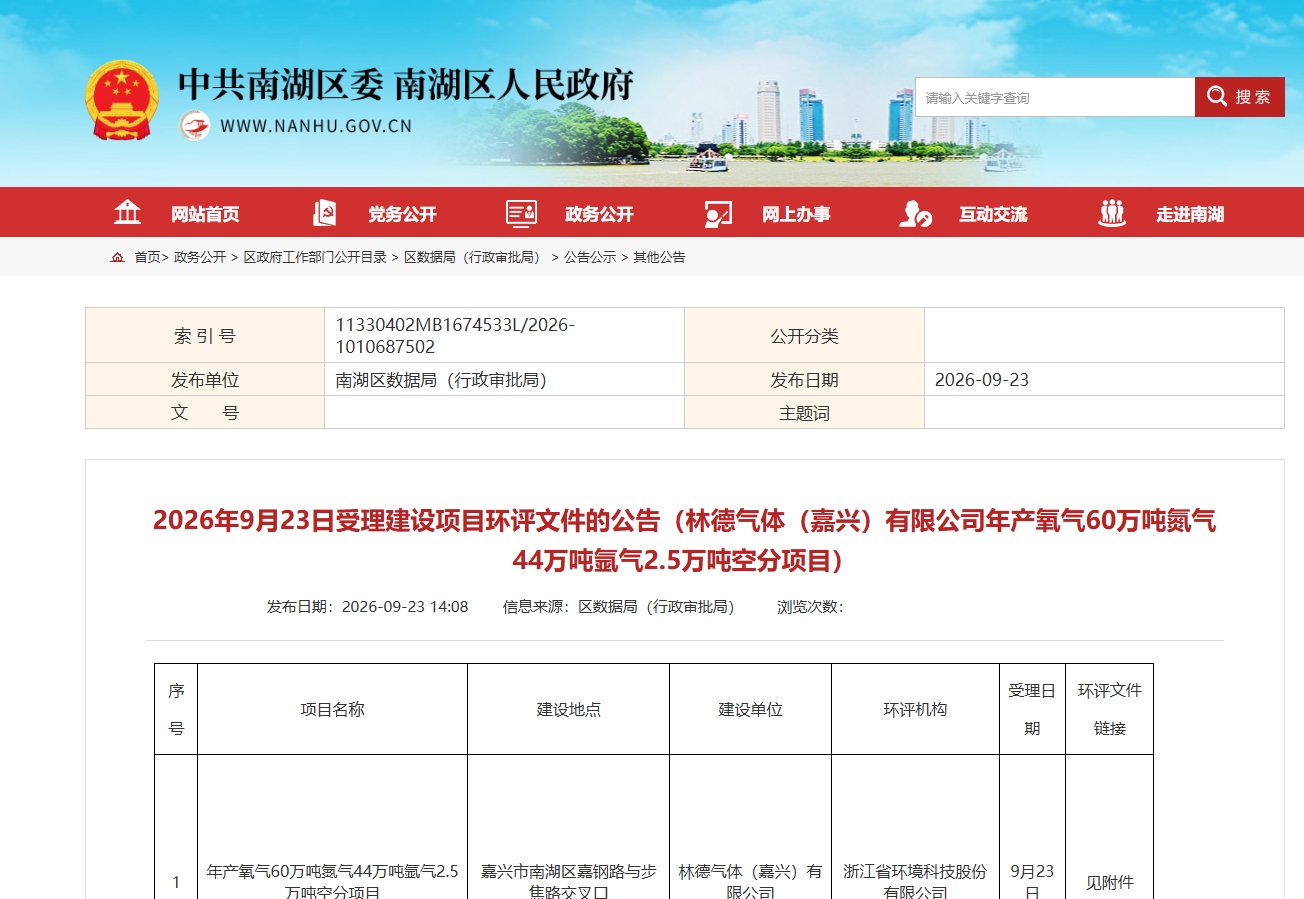This screenshot has width=1304, height=899.
Task: Click the 环评机构 column header
Action: [915, 709]
